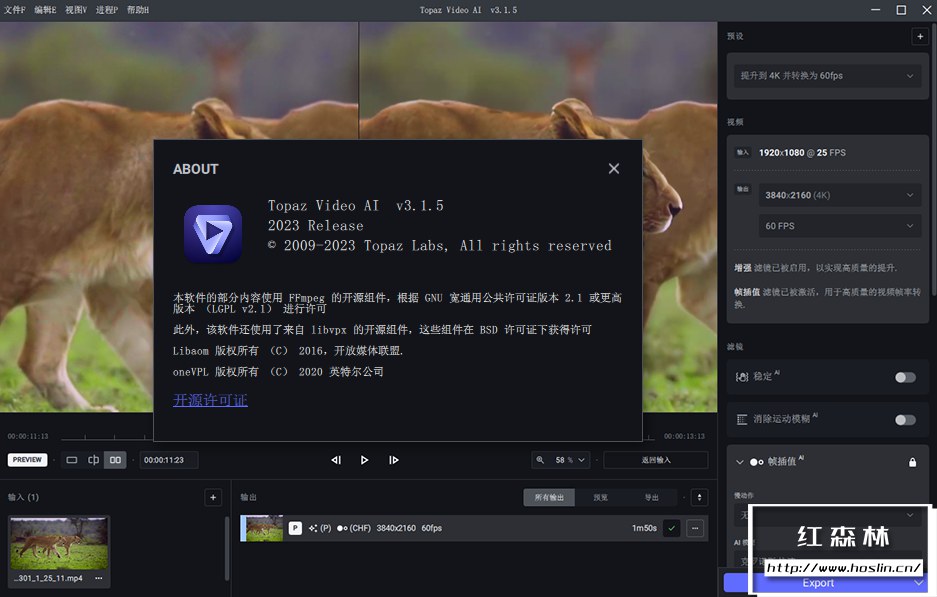Toggle the 消除运动模糊 switch

pos(905,420)
